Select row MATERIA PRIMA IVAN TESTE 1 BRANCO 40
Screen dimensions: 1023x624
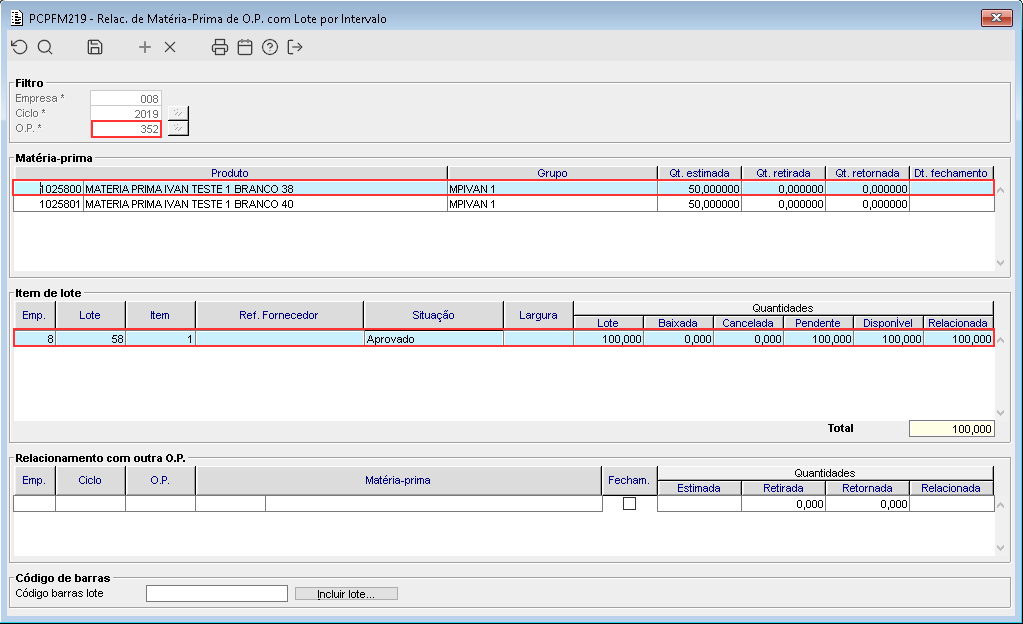(x=504, y=204)
